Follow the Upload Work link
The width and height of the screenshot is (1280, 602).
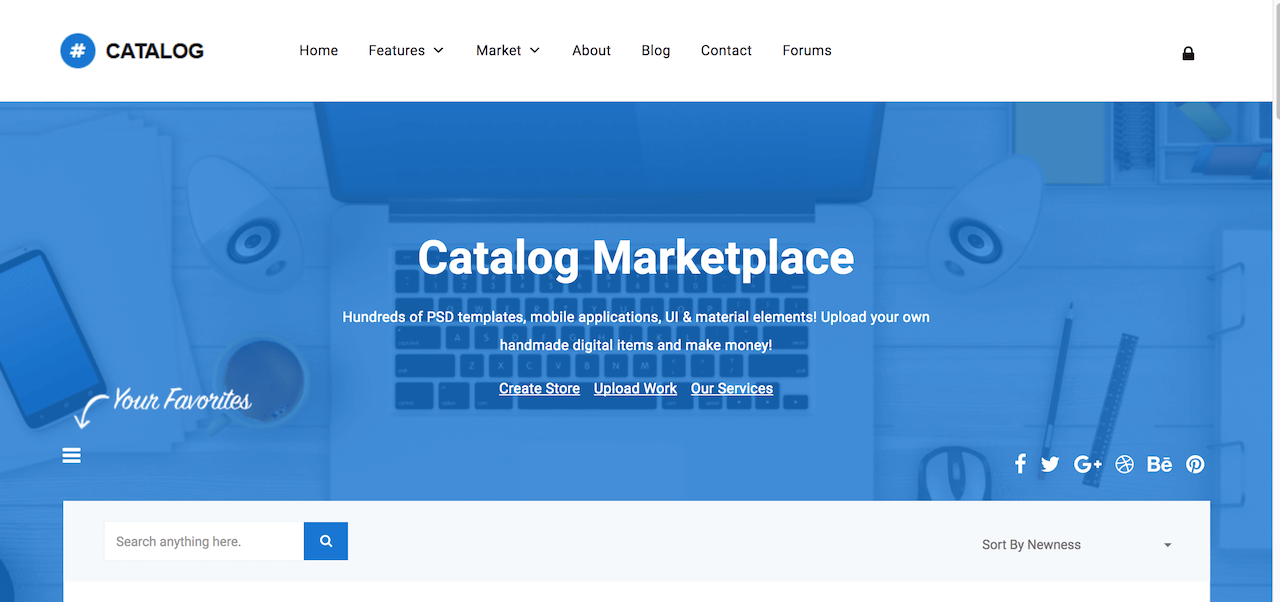(635, 389)
